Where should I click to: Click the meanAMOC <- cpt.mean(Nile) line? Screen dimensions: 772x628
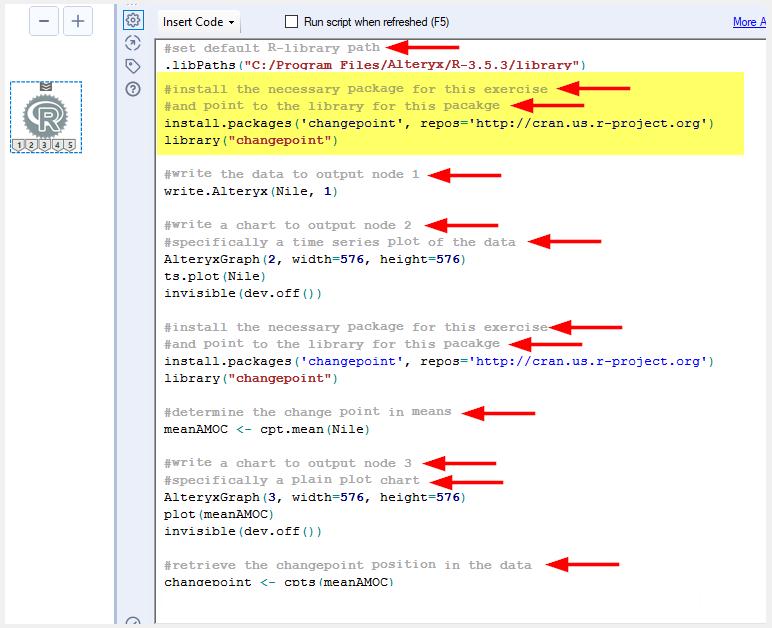coord(266,429)
